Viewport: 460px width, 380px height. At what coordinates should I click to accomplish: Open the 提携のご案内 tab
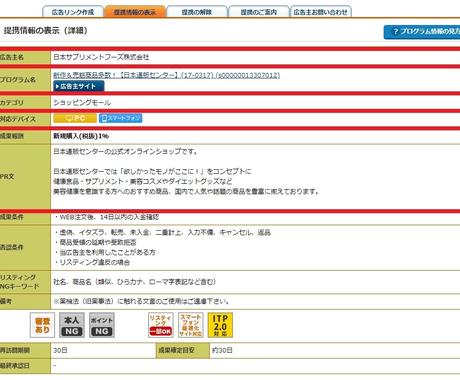click(x=259, y=12)
